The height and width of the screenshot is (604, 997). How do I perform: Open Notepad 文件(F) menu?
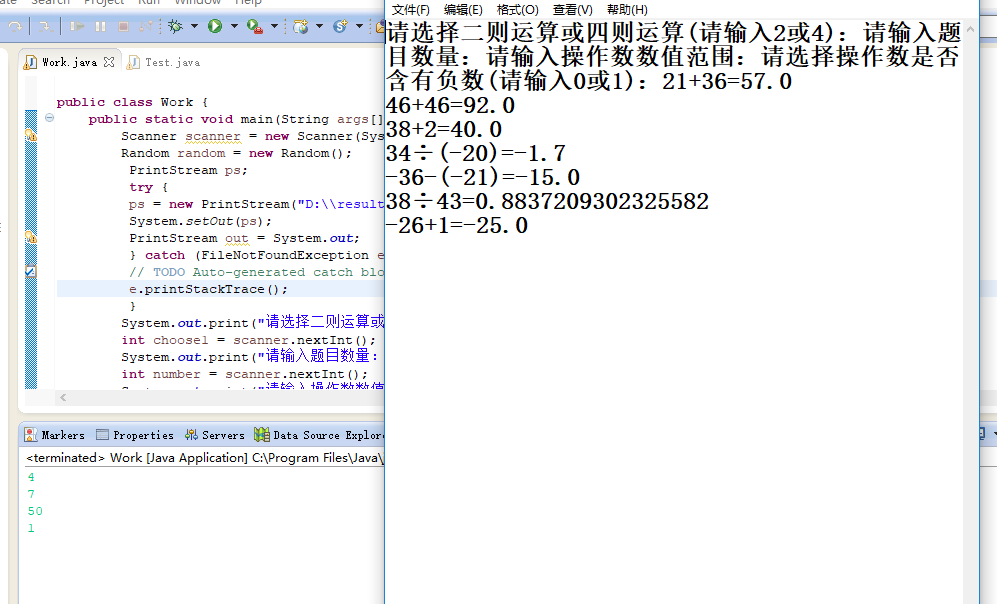tap(411, 10)
